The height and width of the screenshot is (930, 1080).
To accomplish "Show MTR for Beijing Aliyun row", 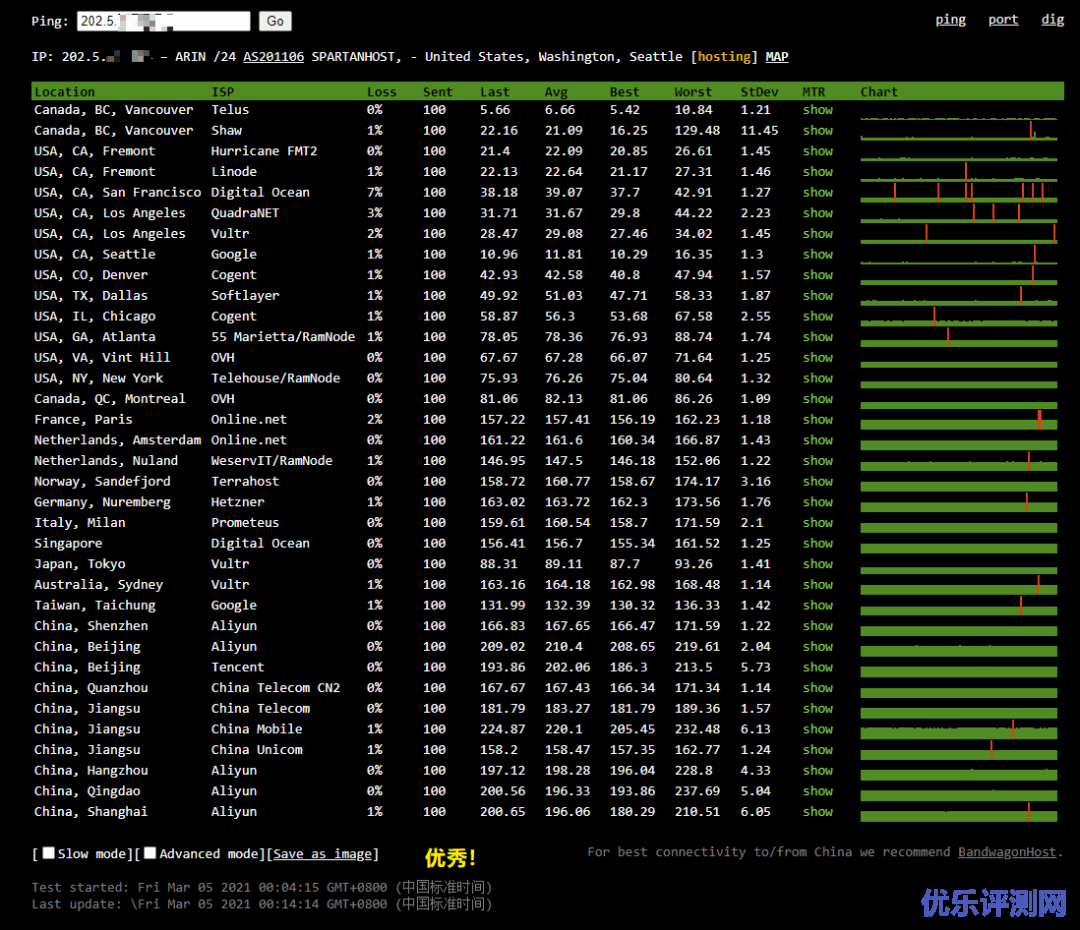I will tap(818, 646).
